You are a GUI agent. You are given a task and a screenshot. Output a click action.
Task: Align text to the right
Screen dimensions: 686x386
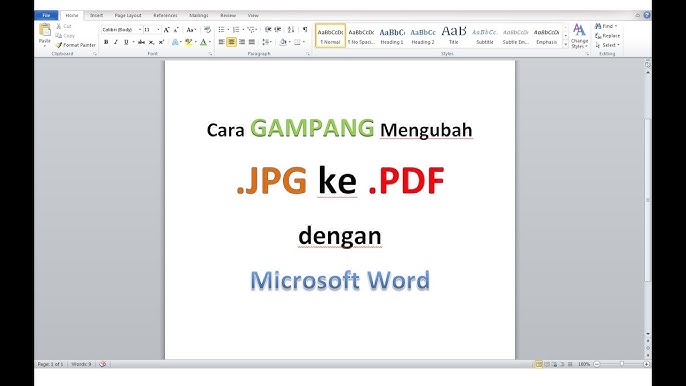pyautogui.click(x=242, y=42)
